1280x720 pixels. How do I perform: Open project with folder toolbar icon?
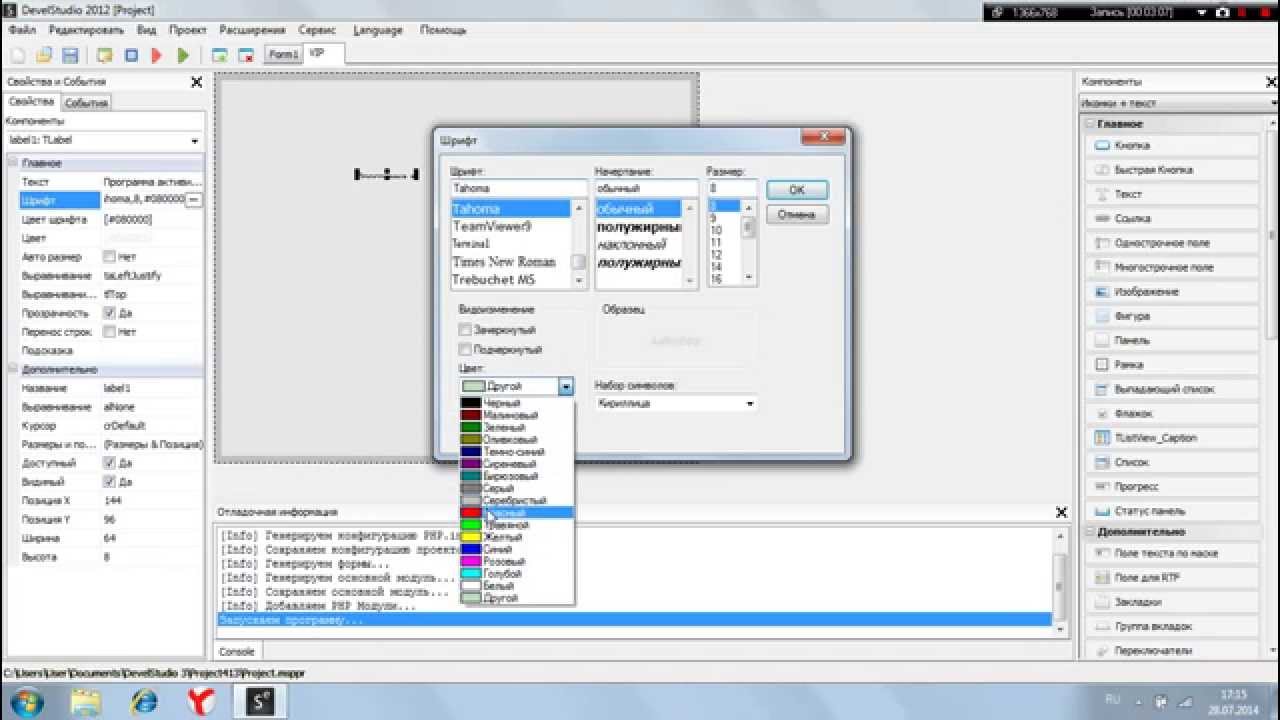tap(44, 55)
